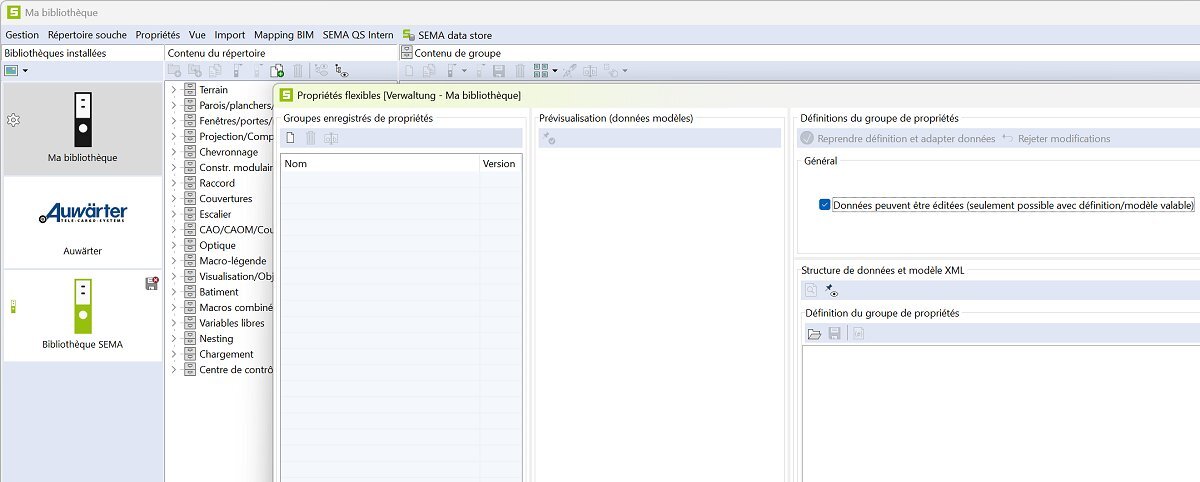
Task: Open the Gestion menu
Action: (22, 35)
